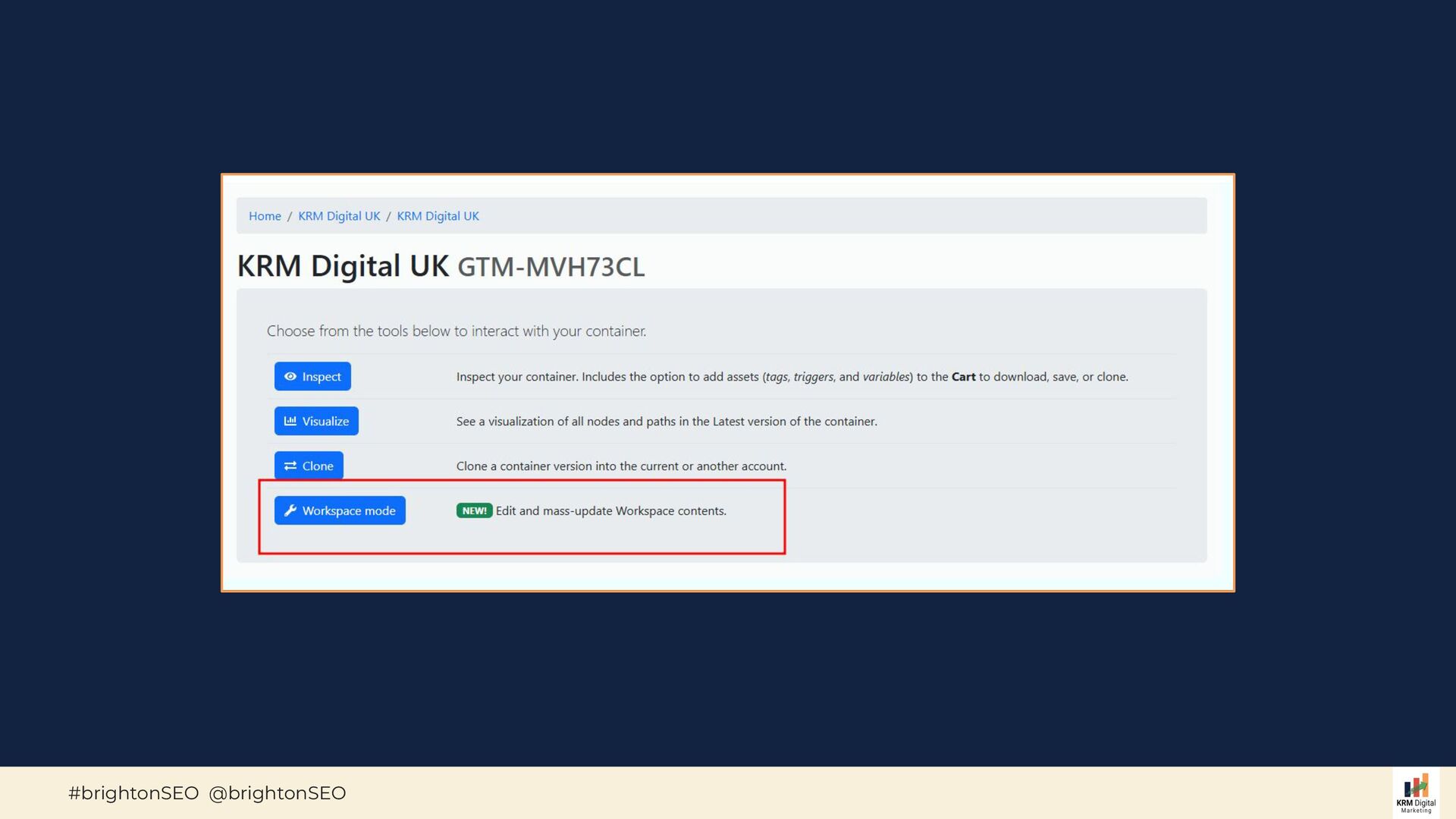Click the 'Choose from the tools below' text
Image resolution: width=1456 pixels, height=819 pixels.
click(x=456, y=331)
